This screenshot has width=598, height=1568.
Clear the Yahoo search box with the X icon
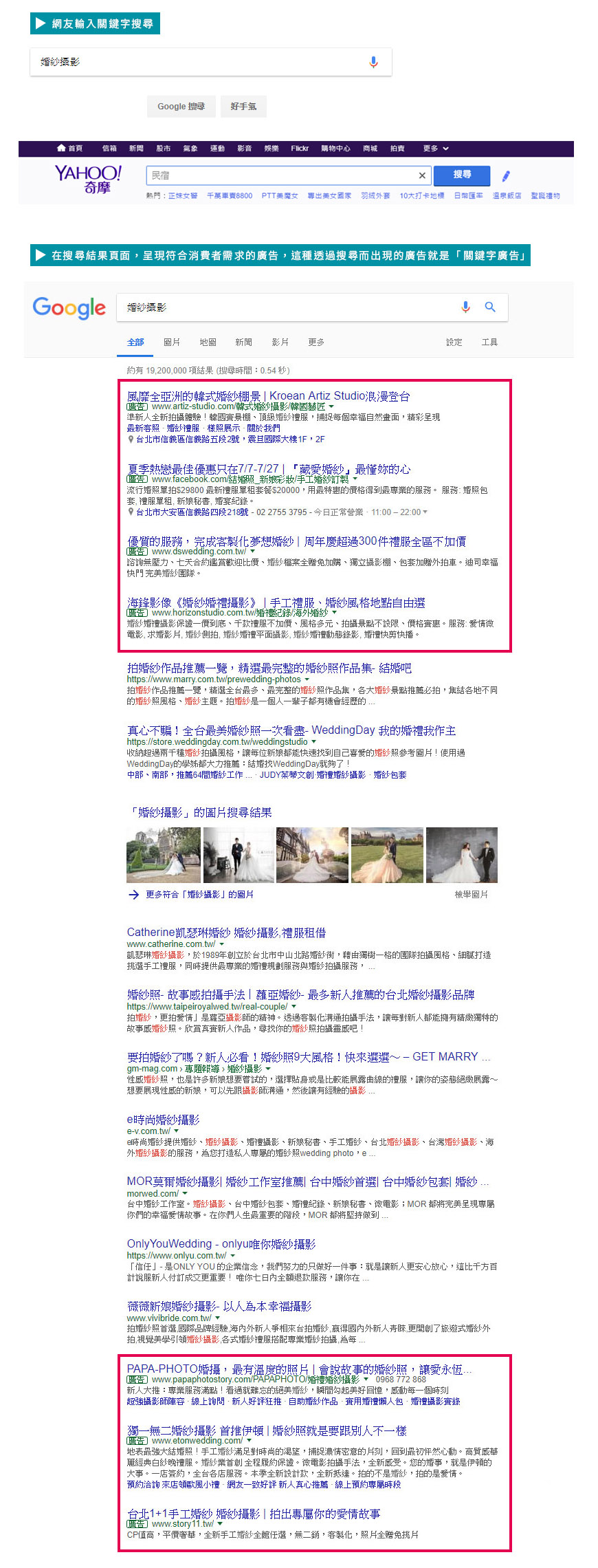[422, 175]
